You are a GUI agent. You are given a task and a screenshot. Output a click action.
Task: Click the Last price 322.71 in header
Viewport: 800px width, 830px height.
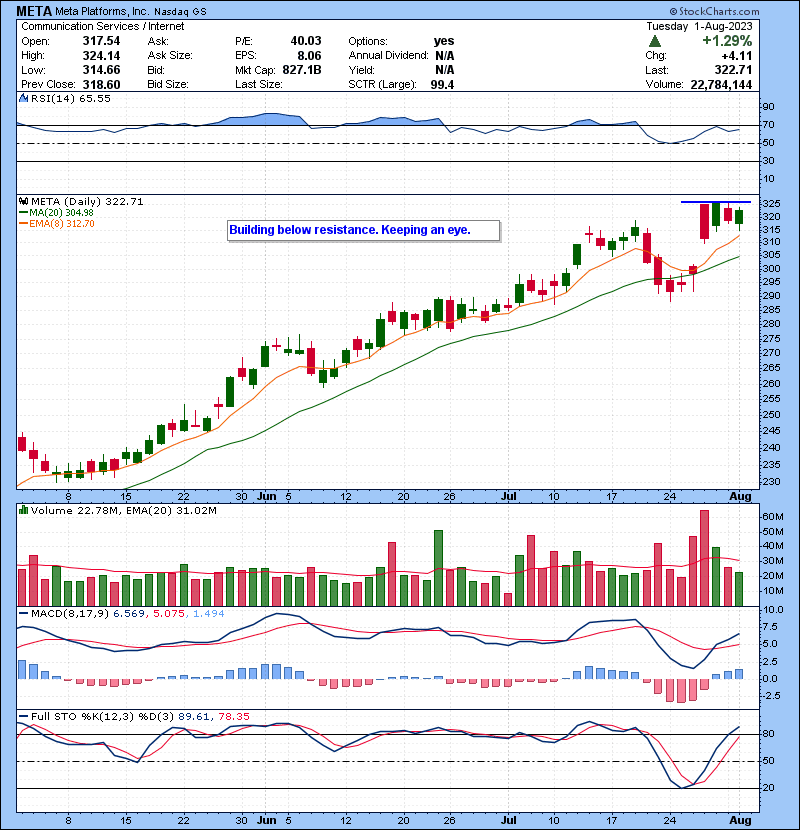733,70
